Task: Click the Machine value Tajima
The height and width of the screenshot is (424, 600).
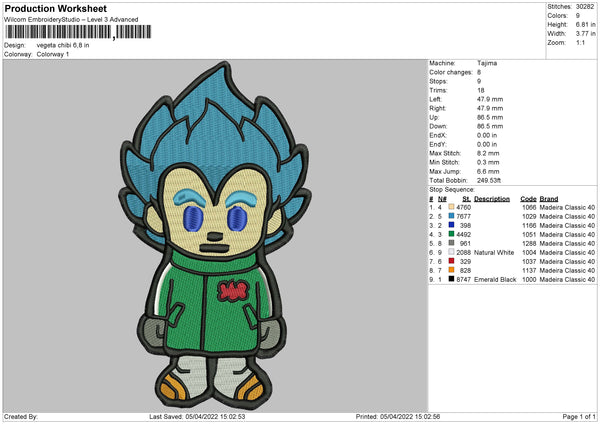Action: [x=487, y=63]
